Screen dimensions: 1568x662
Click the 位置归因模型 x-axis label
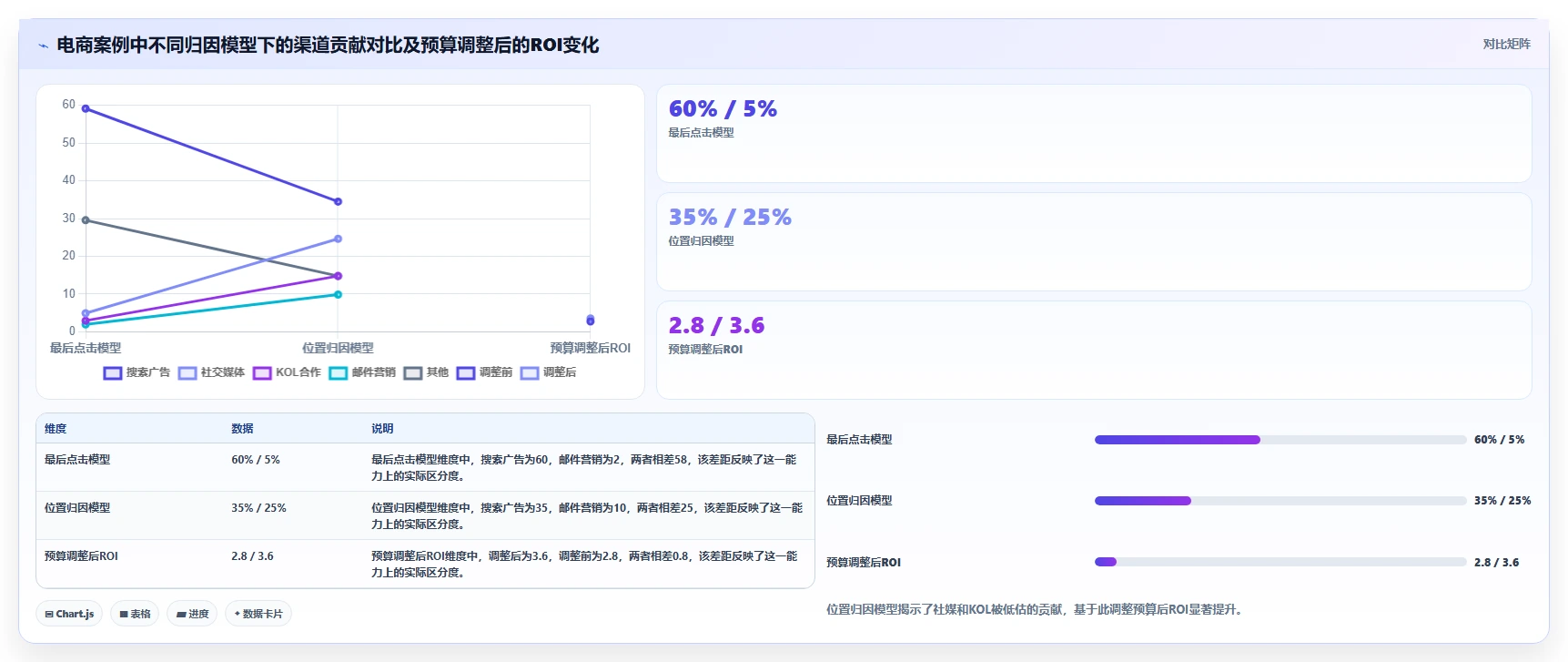pos(338,348)
